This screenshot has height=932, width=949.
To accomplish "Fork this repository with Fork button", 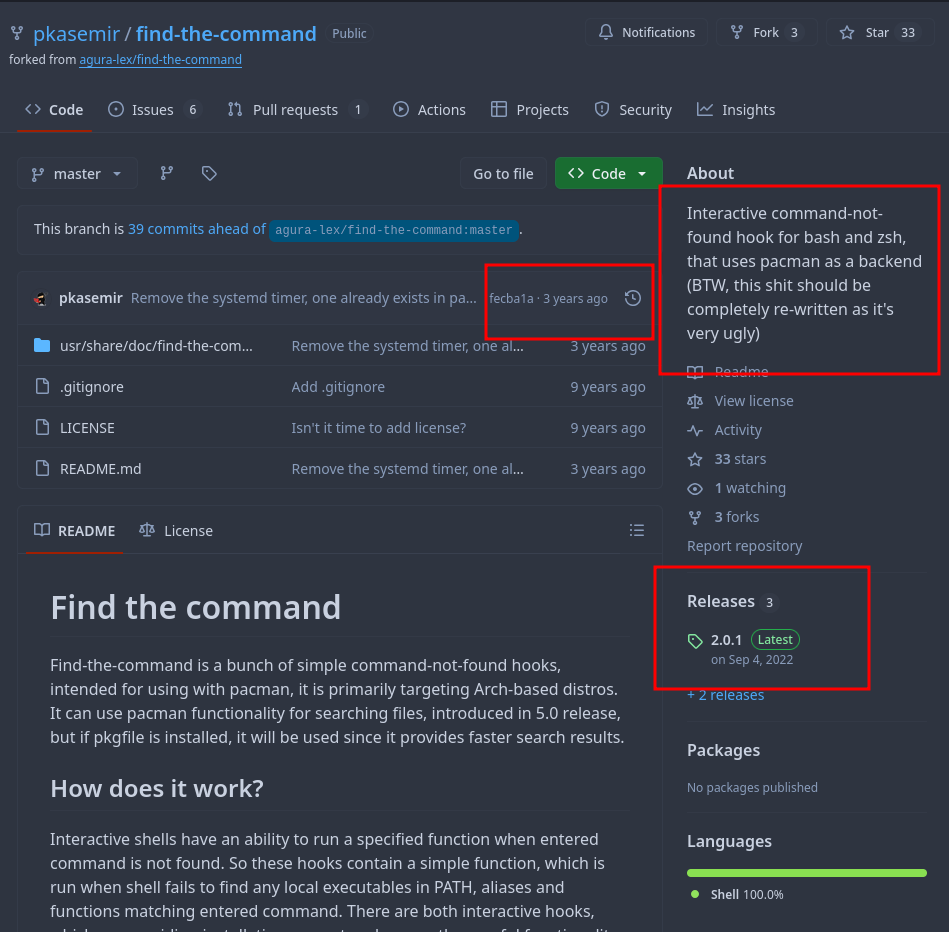I will pyautogui.click(x=765, y=33).
